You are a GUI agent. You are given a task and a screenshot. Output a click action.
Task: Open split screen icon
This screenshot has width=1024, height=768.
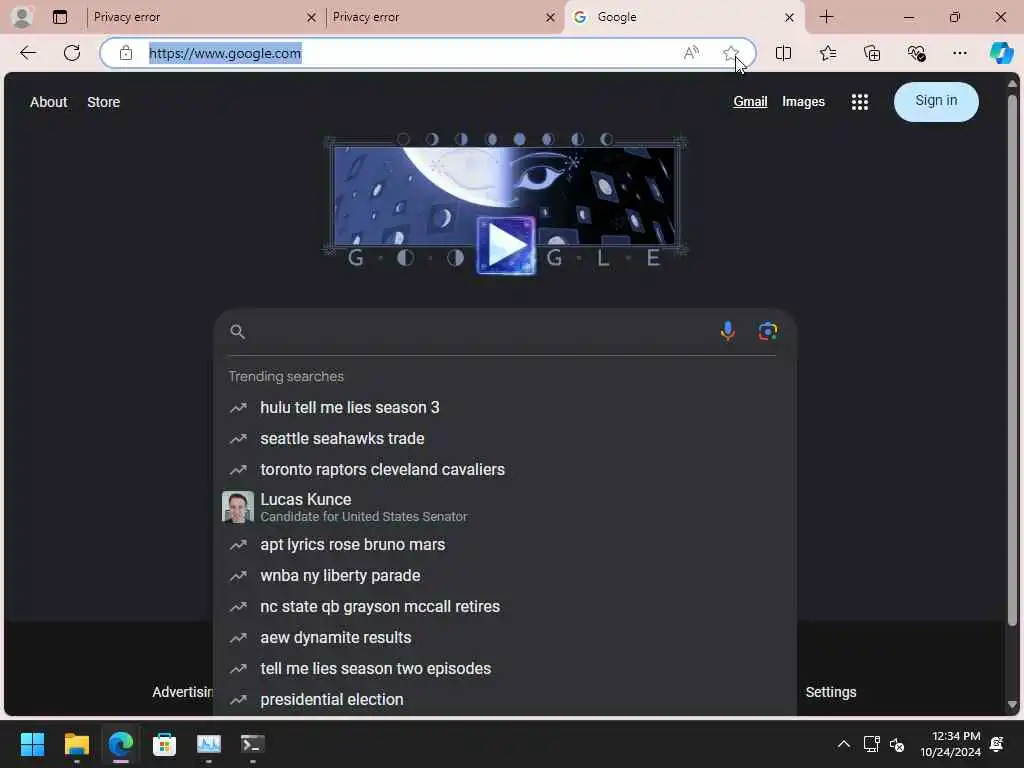coord(783,53)
